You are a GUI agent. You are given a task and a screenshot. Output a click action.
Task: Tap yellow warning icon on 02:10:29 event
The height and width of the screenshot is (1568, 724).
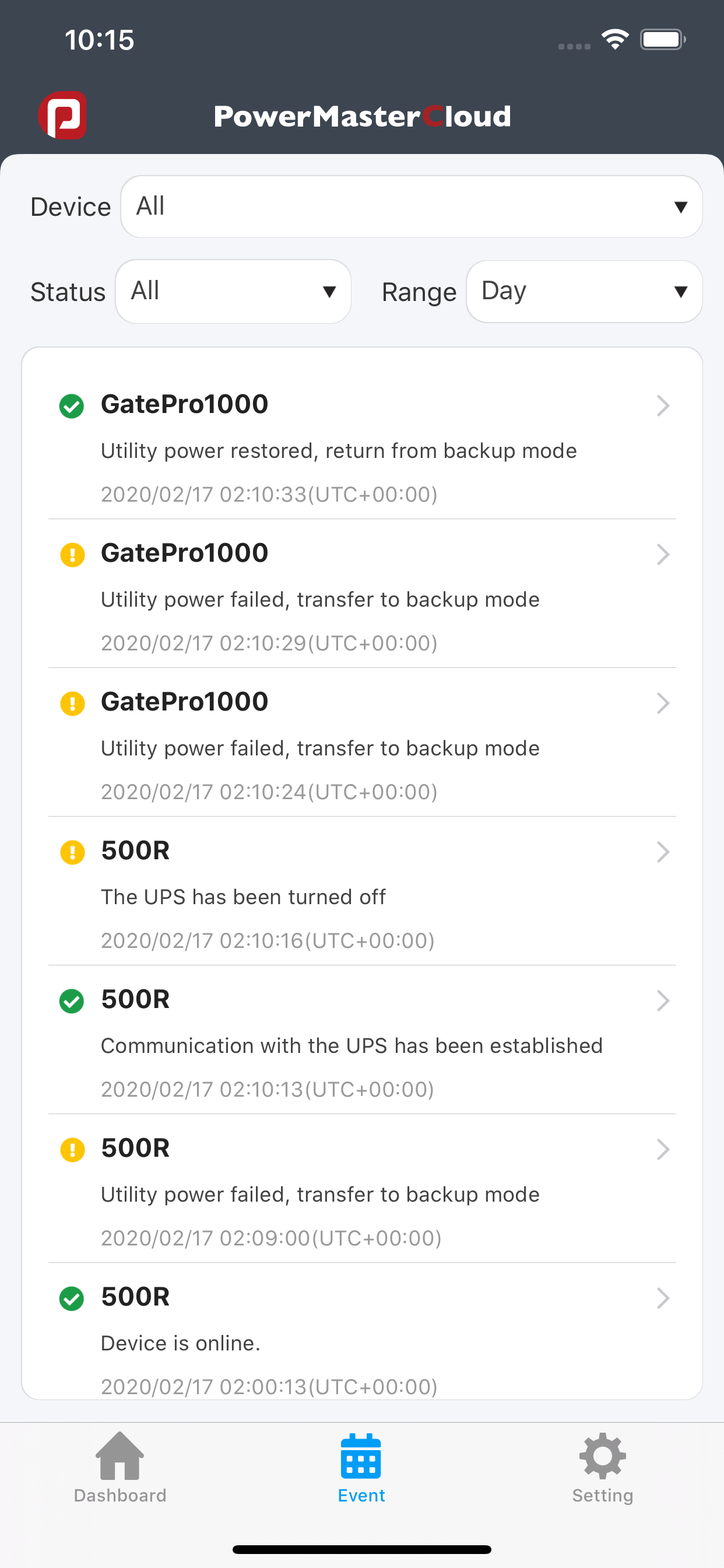coord(72,555)
